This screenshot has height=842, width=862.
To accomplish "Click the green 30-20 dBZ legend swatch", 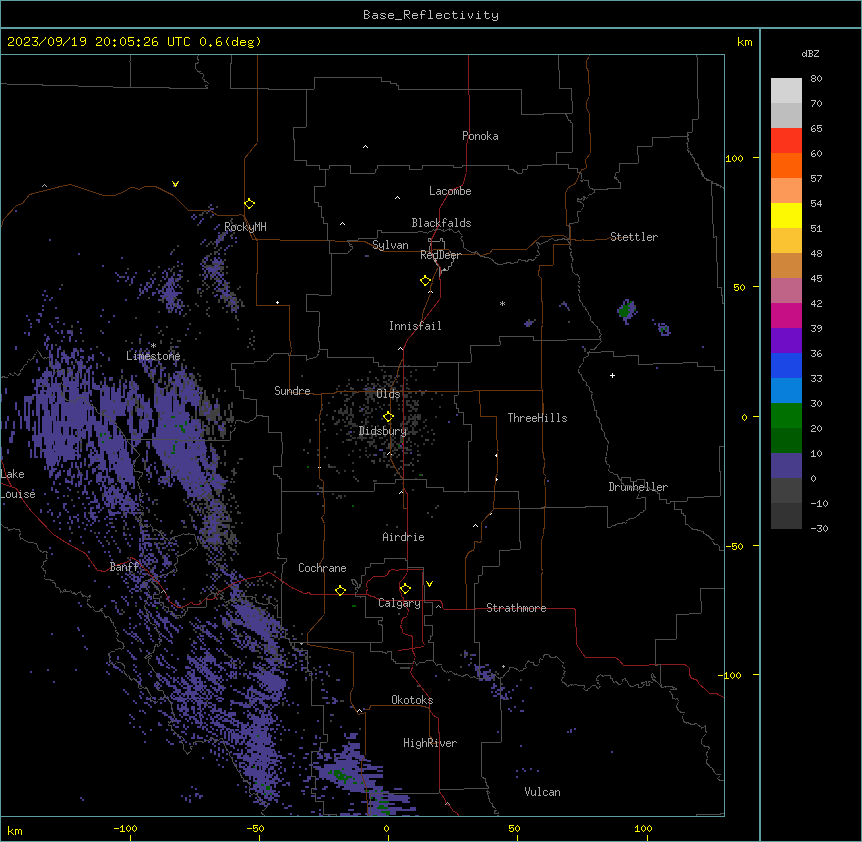I will click(x=786, y=416).
